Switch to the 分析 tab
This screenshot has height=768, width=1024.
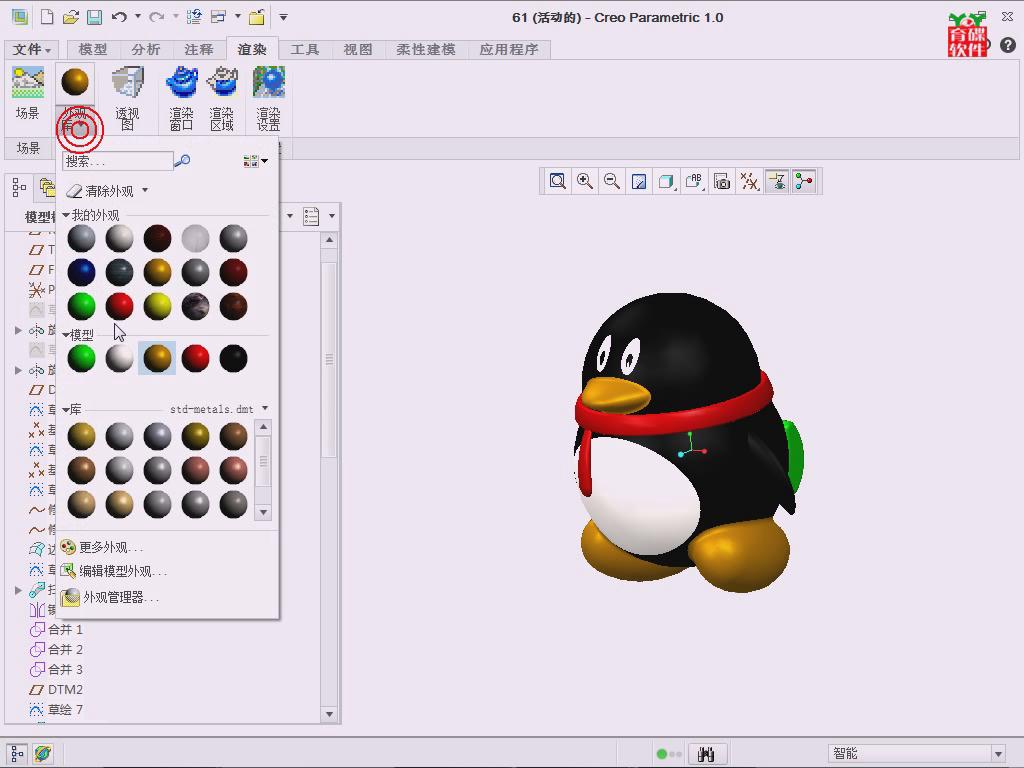click(x=146, y=49)
